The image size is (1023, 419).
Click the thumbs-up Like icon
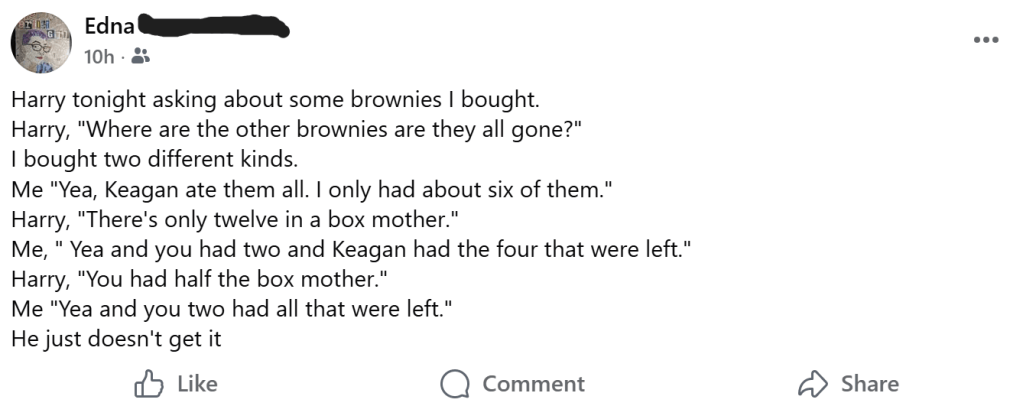[148, 385]
